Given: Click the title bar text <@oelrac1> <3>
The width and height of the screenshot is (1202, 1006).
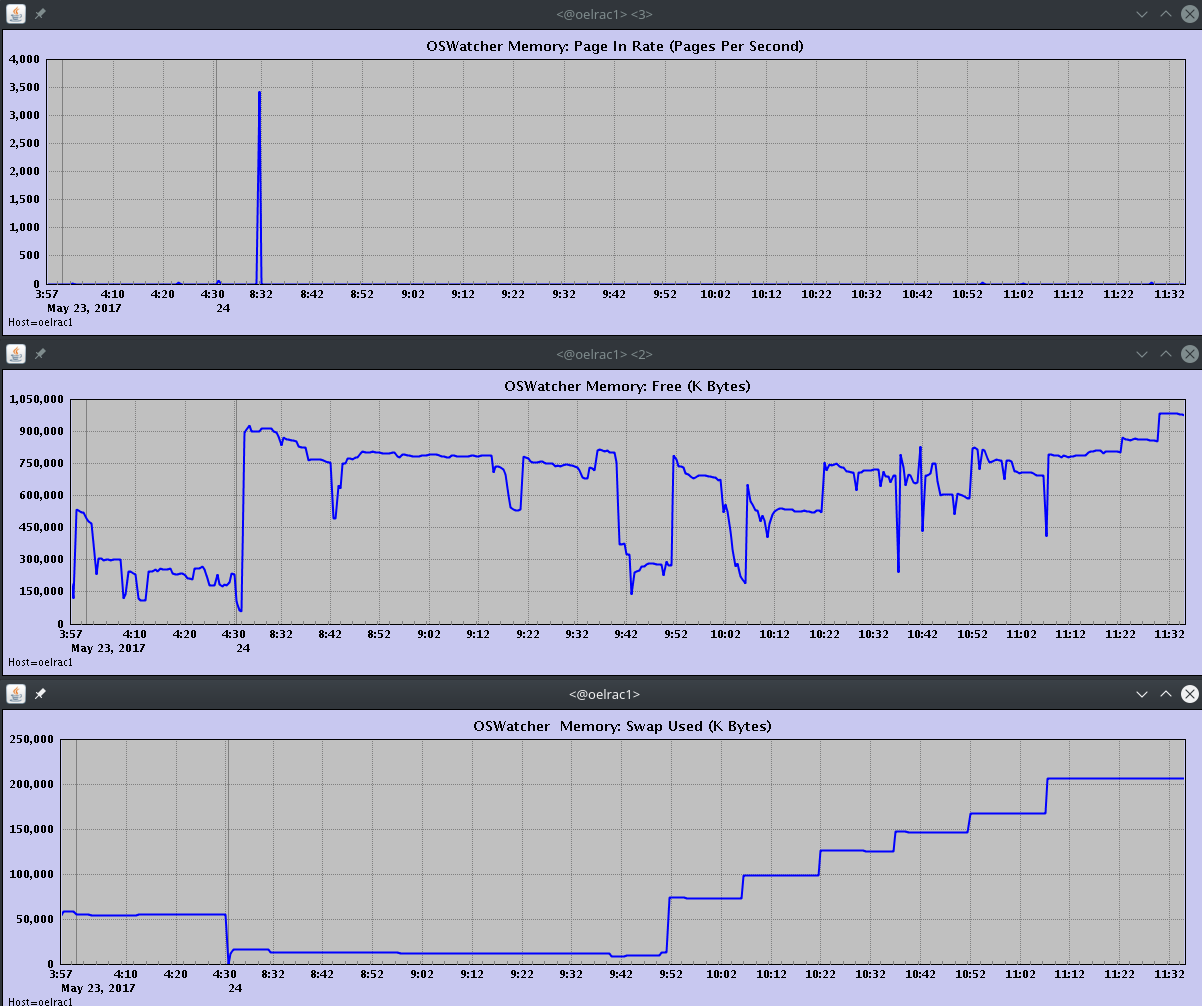Looking at the screenshot, I should pyautogui.click(x=604, y=14).
